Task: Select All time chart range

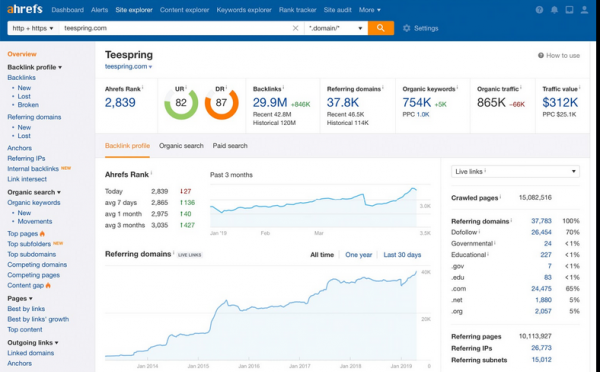Action: pyautogui.click(x=322, y=255)
